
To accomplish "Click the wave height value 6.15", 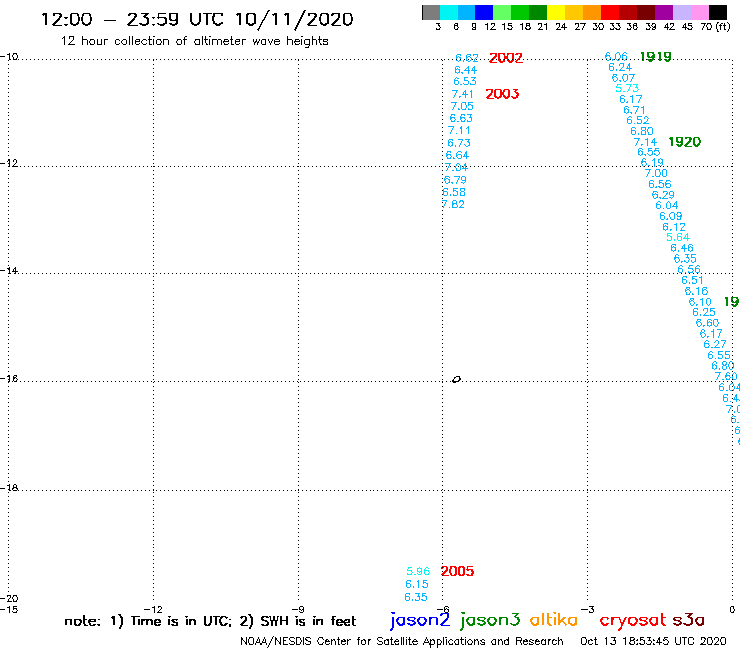I will (x=417, y=584).
